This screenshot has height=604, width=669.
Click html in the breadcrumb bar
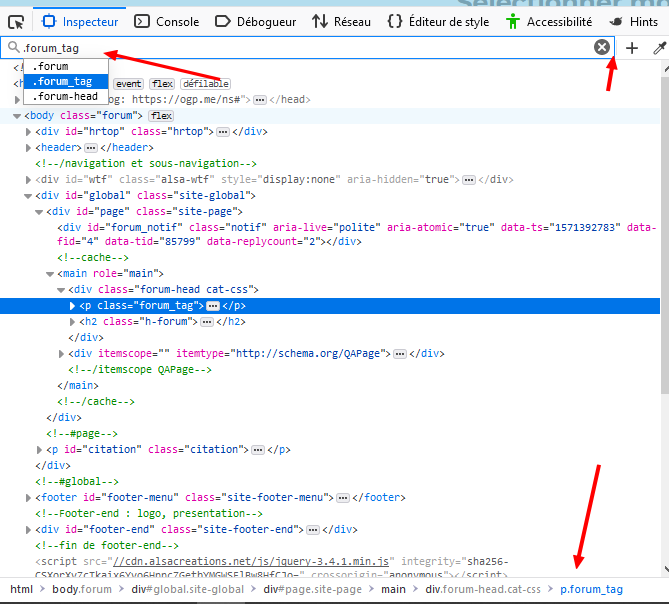point(21,589)
